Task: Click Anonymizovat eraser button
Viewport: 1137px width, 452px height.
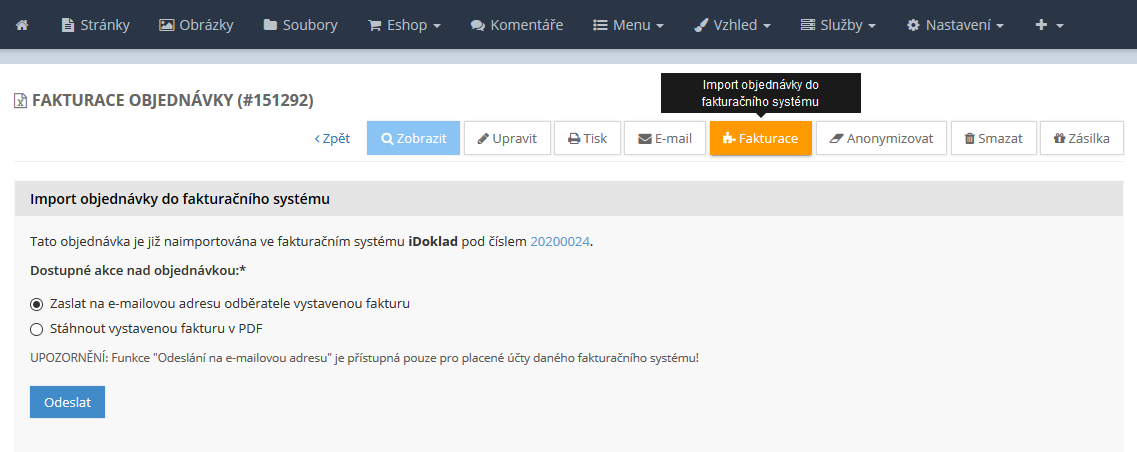Action: pyautogui.click(x=881, y=139)
